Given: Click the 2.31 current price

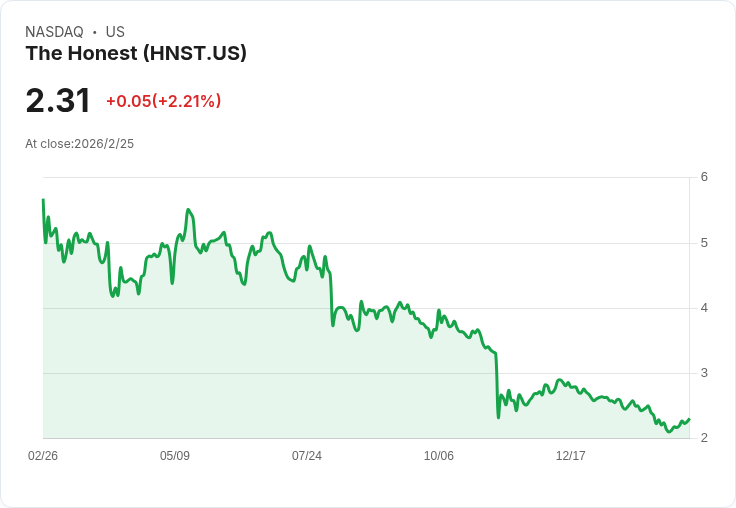Looking at the screenshot, I should pyautogui.click(x=58, y=100).
